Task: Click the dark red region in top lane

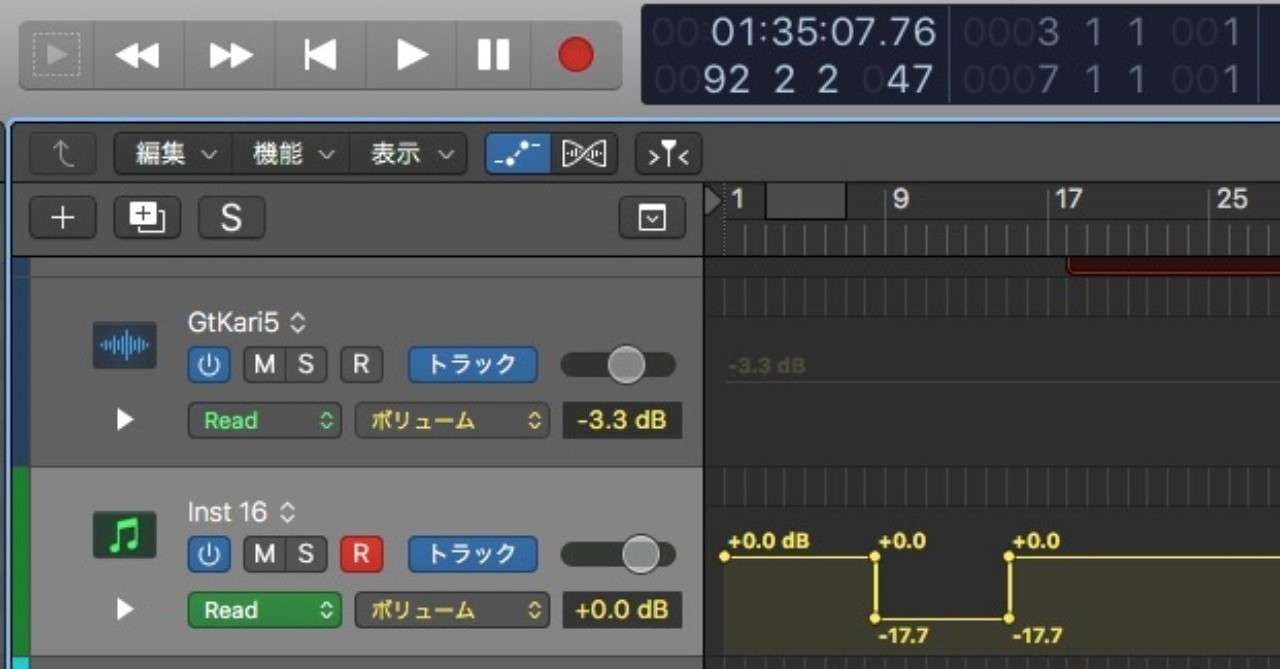Action: [1173, 266]
